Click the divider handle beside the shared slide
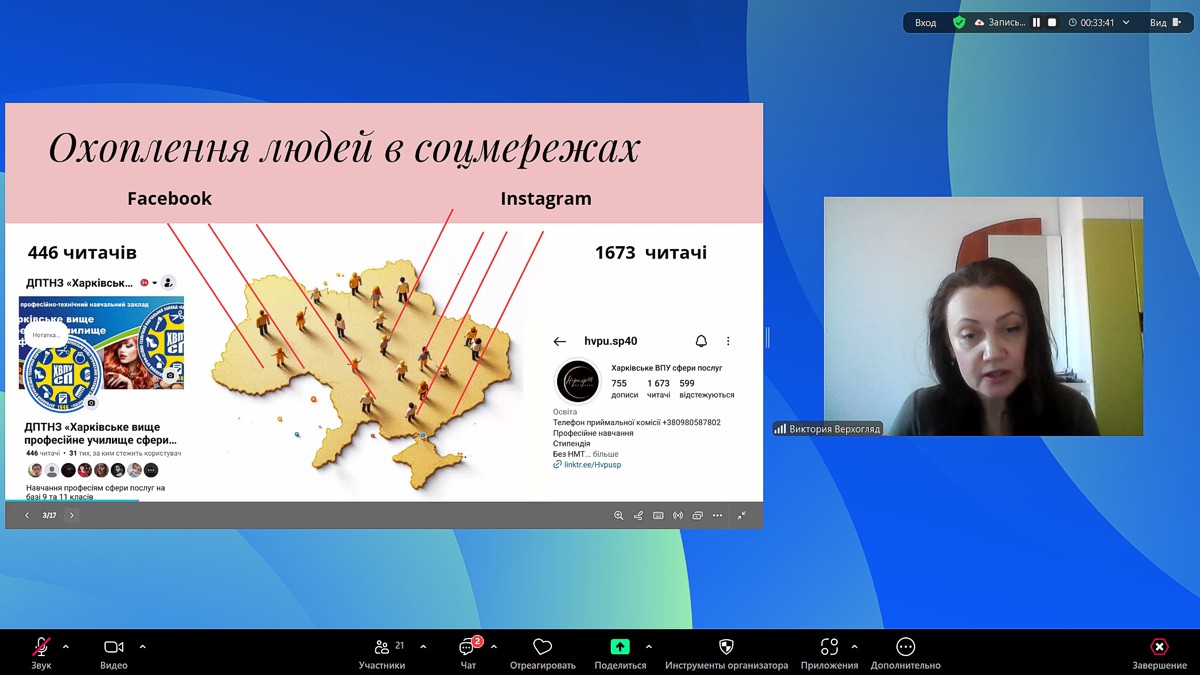This screenshot has width=1200, height=675. [768, 338]
